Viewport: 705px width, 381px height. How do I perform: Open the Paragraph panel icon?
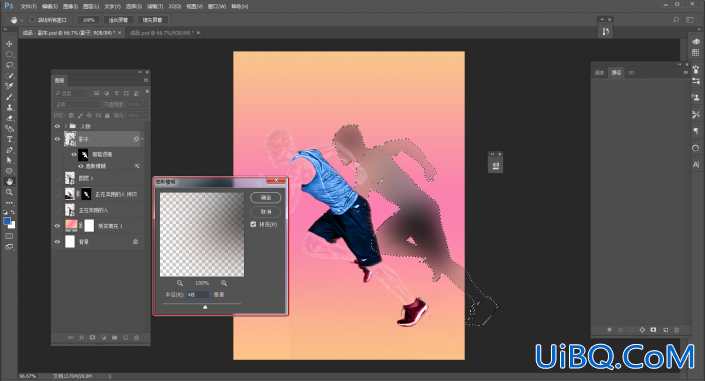(x=696, y=131)
